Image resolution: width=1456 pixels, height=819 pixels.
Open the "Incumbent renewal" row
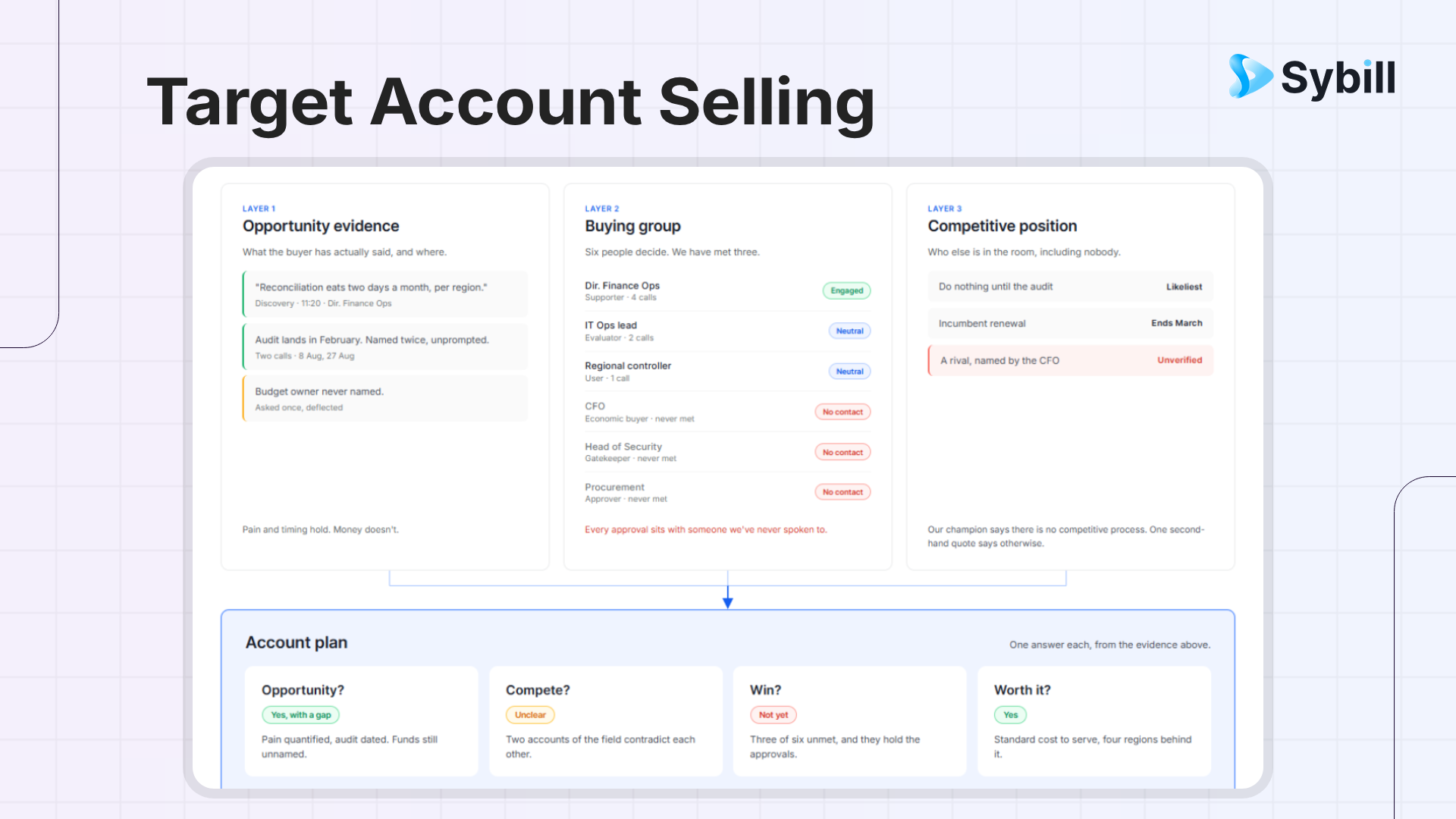1070,323
